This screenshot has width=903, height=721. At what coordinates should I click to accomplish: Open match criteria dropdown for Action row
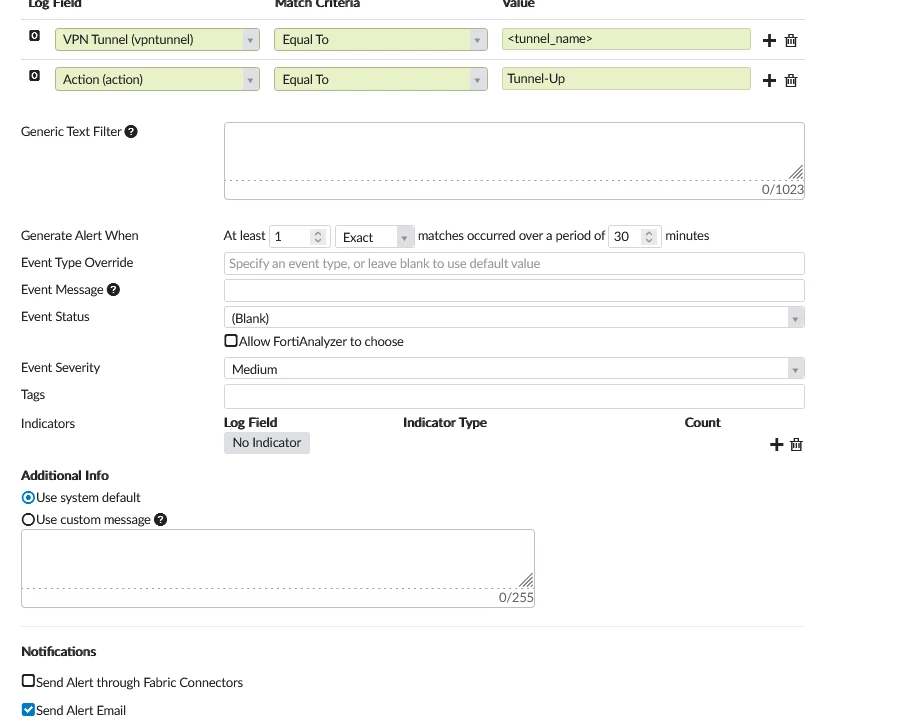[x=381, y=79]
